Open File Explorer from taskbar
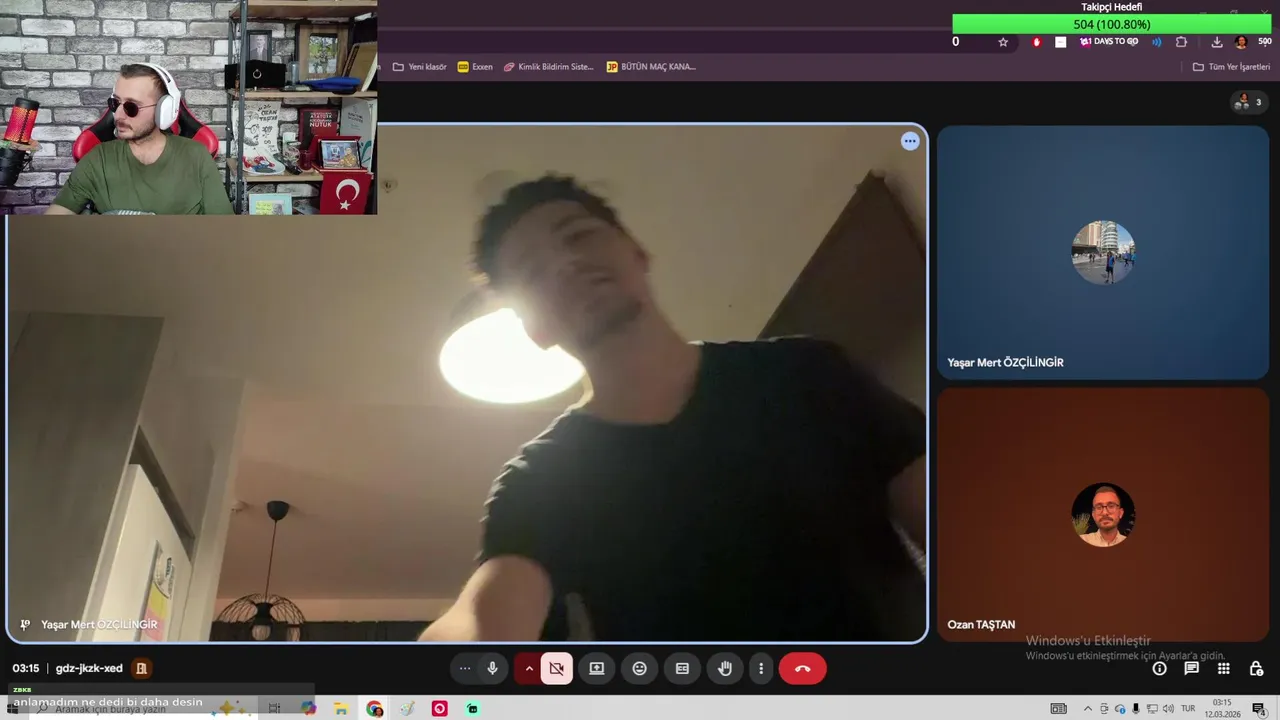This screenshot has width=1280, height=720. (x=341, y=709)
